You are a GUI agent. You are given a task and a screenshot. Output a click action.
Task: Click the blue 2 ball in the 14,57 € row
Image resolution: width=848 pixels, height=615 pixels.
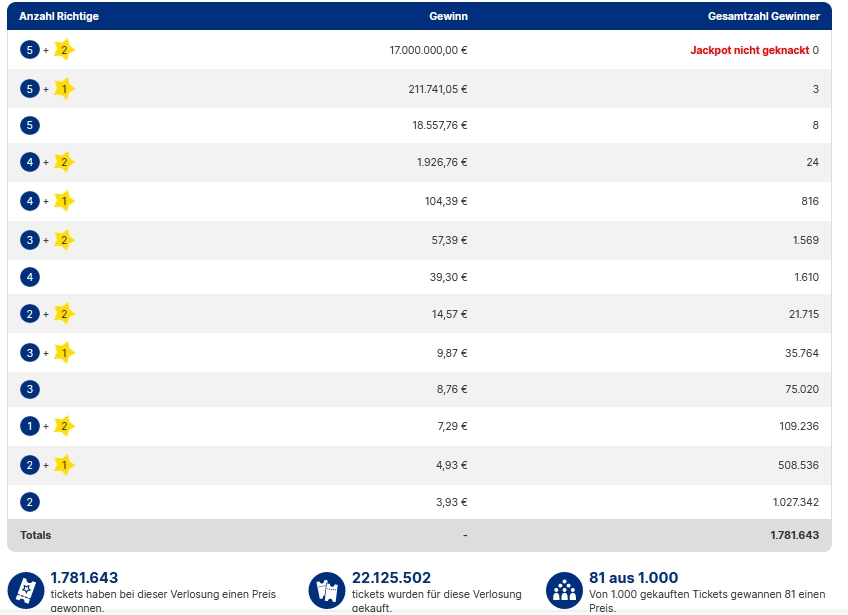[30, 314]
